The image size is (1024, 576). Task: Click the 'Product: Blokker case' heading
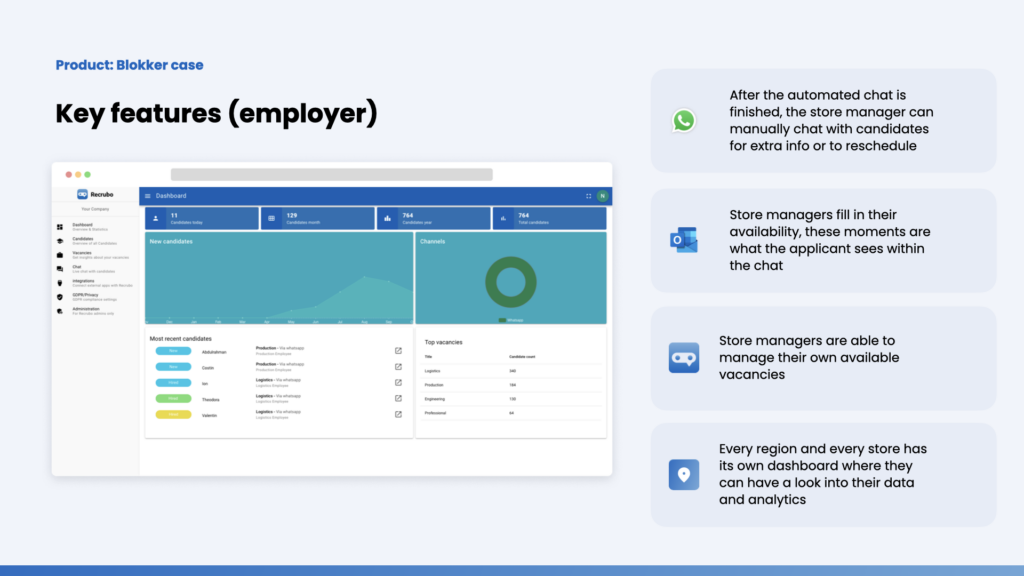129,65
